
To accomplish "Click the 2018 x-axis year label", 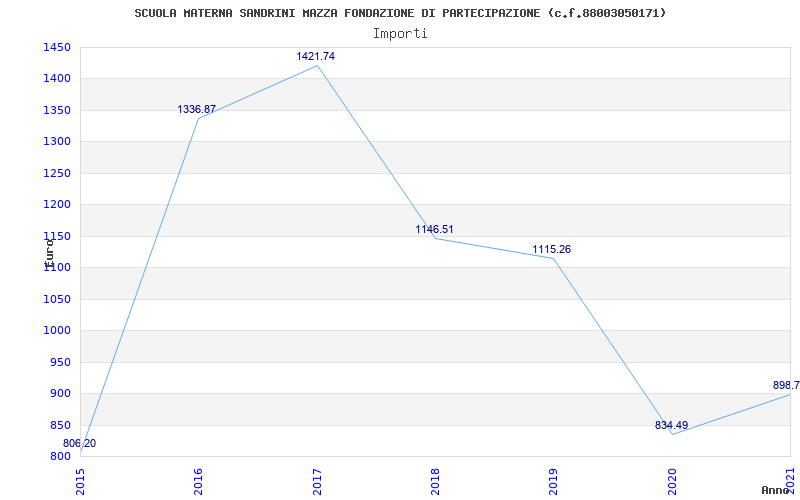I will [x=435, y=482].
